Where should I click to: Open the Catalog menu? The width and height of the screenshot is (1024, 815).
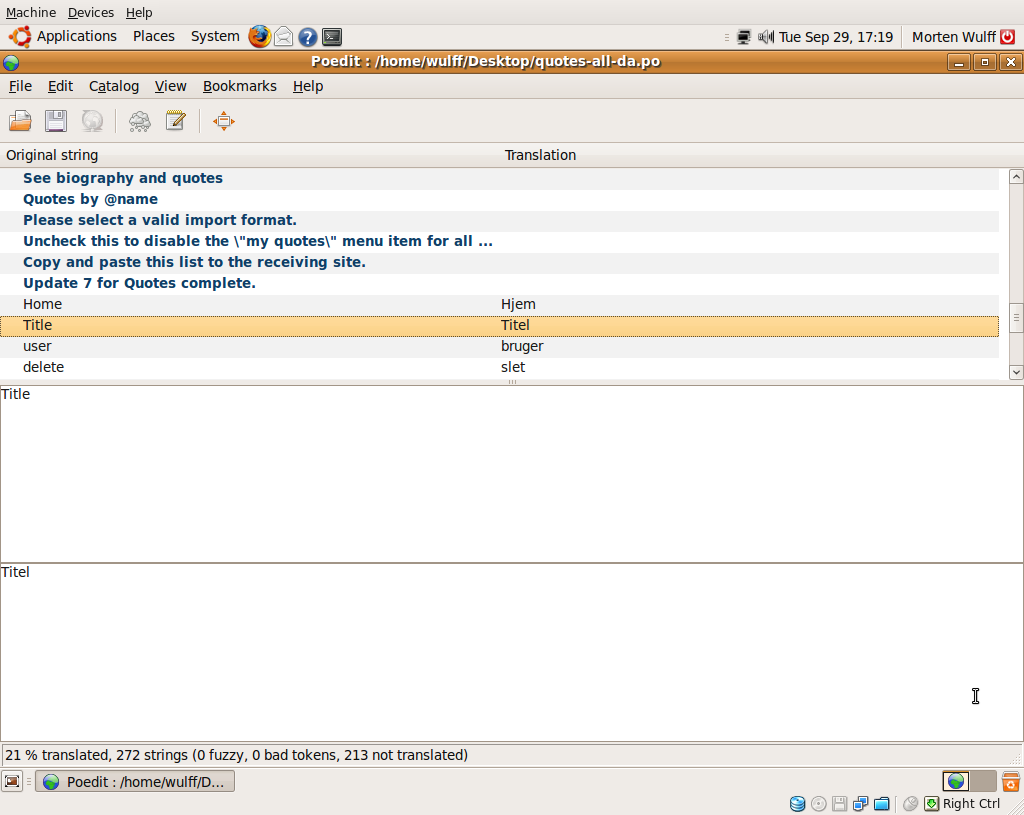point(114,86)
